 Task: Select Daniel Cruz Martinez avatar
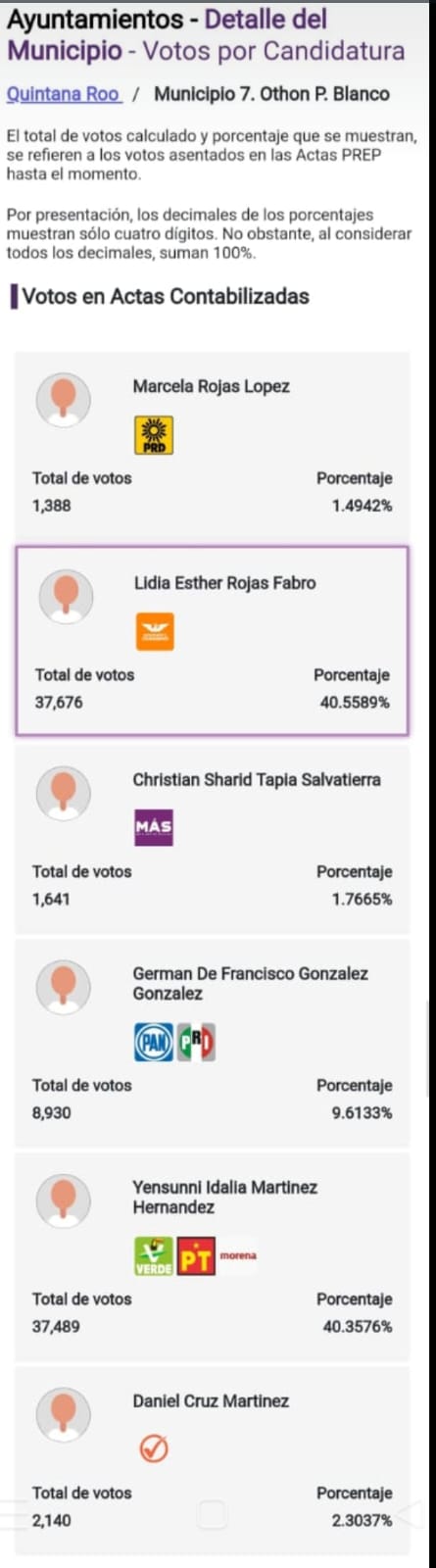(64, 1414)
